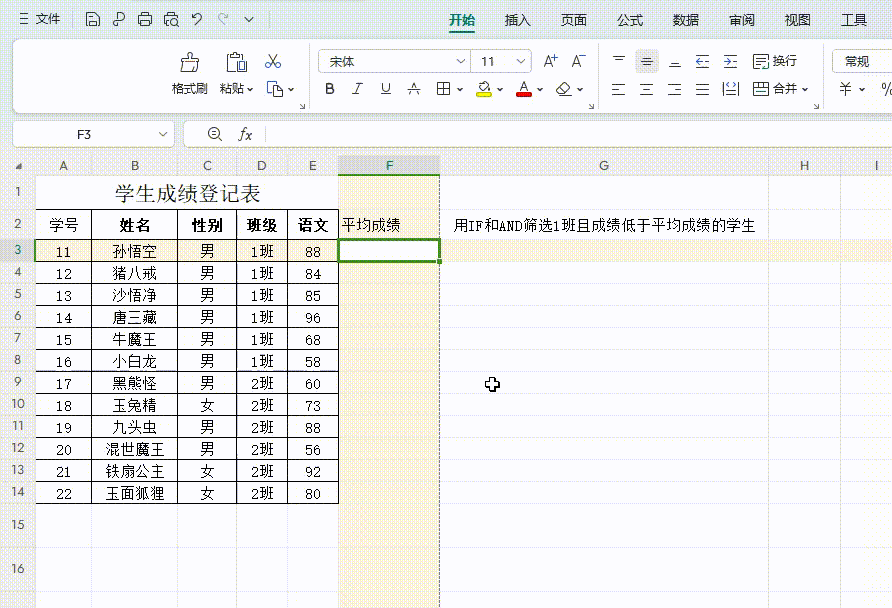Switch to the 开始 tab
The image size is (892, 608).
(x=461, y=20)
